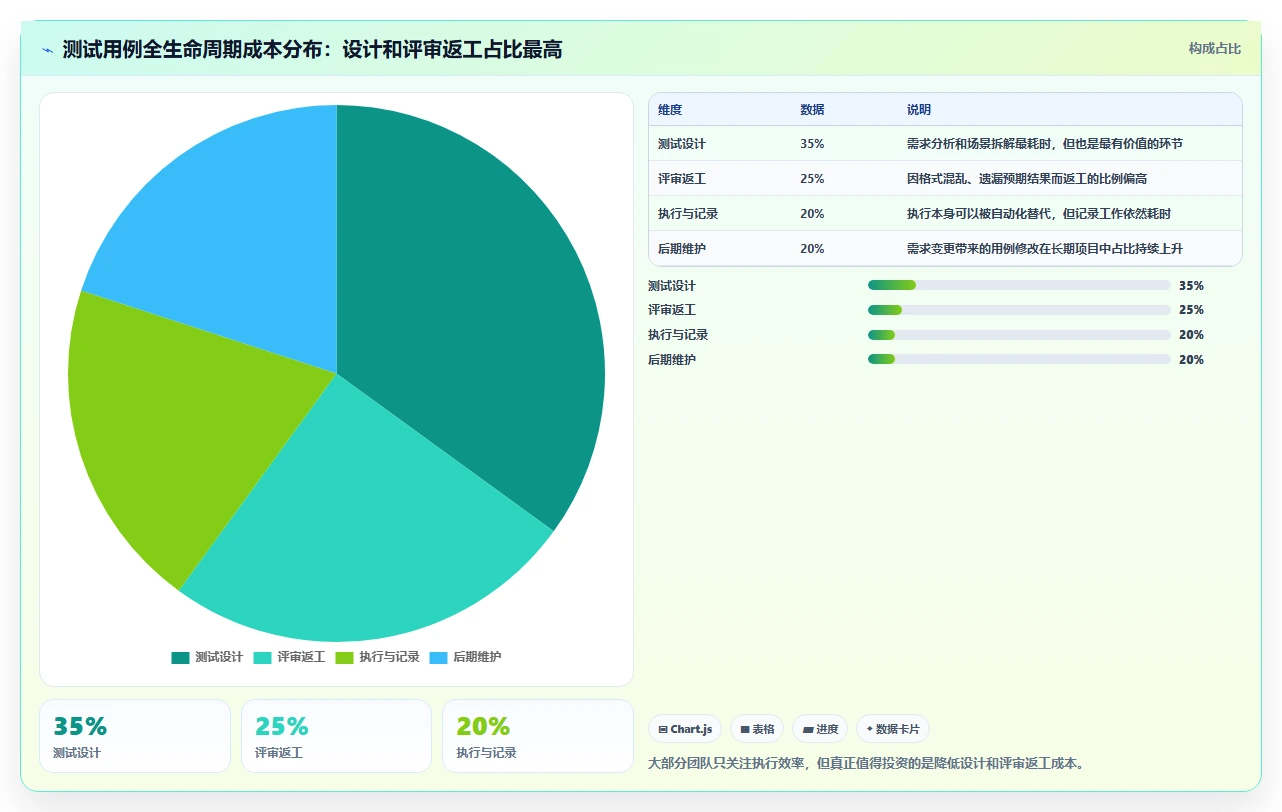Viewport: 1282px width, 812px height.
Task: Click the 维度 column header
Action: coord(670,110)
